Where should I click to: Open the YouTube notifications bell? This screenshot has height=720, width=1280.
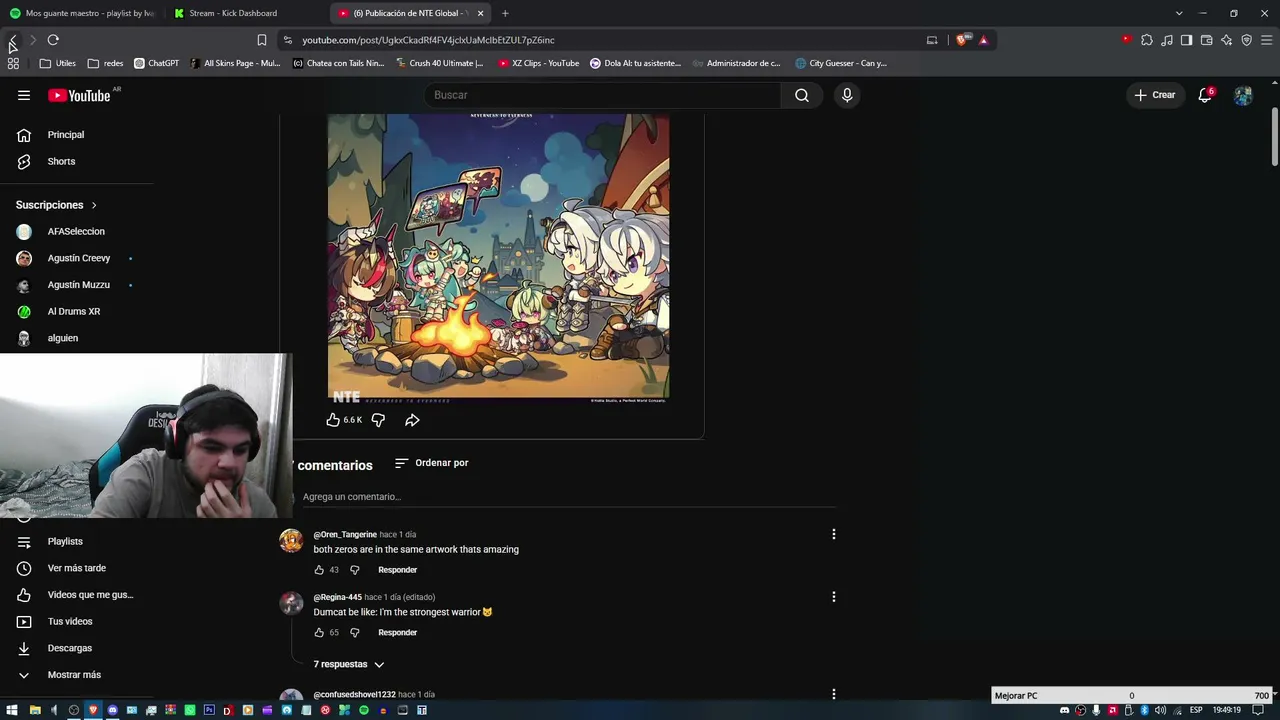point(1205,95)
